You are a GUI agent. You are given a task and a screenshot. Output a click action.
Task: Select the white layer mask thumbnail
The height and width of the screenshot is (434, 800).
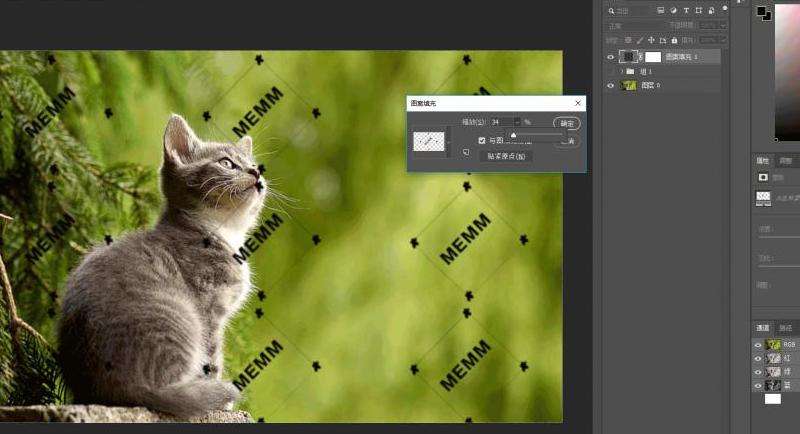653,57
